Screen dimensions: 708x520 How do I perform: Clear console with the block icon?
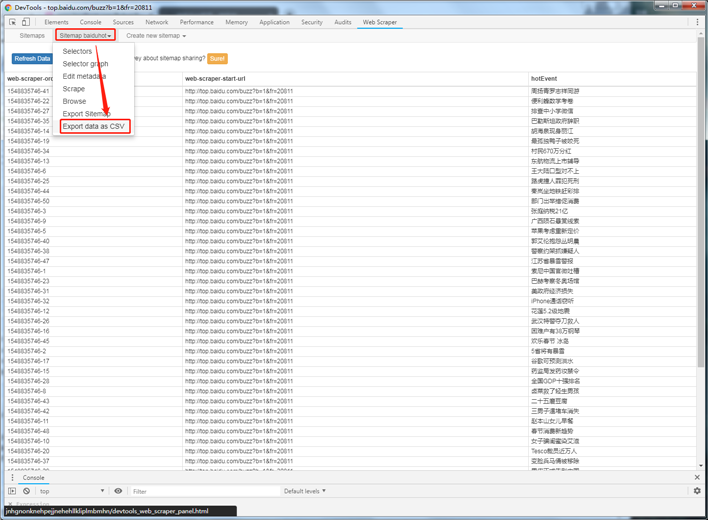(27, 491)
